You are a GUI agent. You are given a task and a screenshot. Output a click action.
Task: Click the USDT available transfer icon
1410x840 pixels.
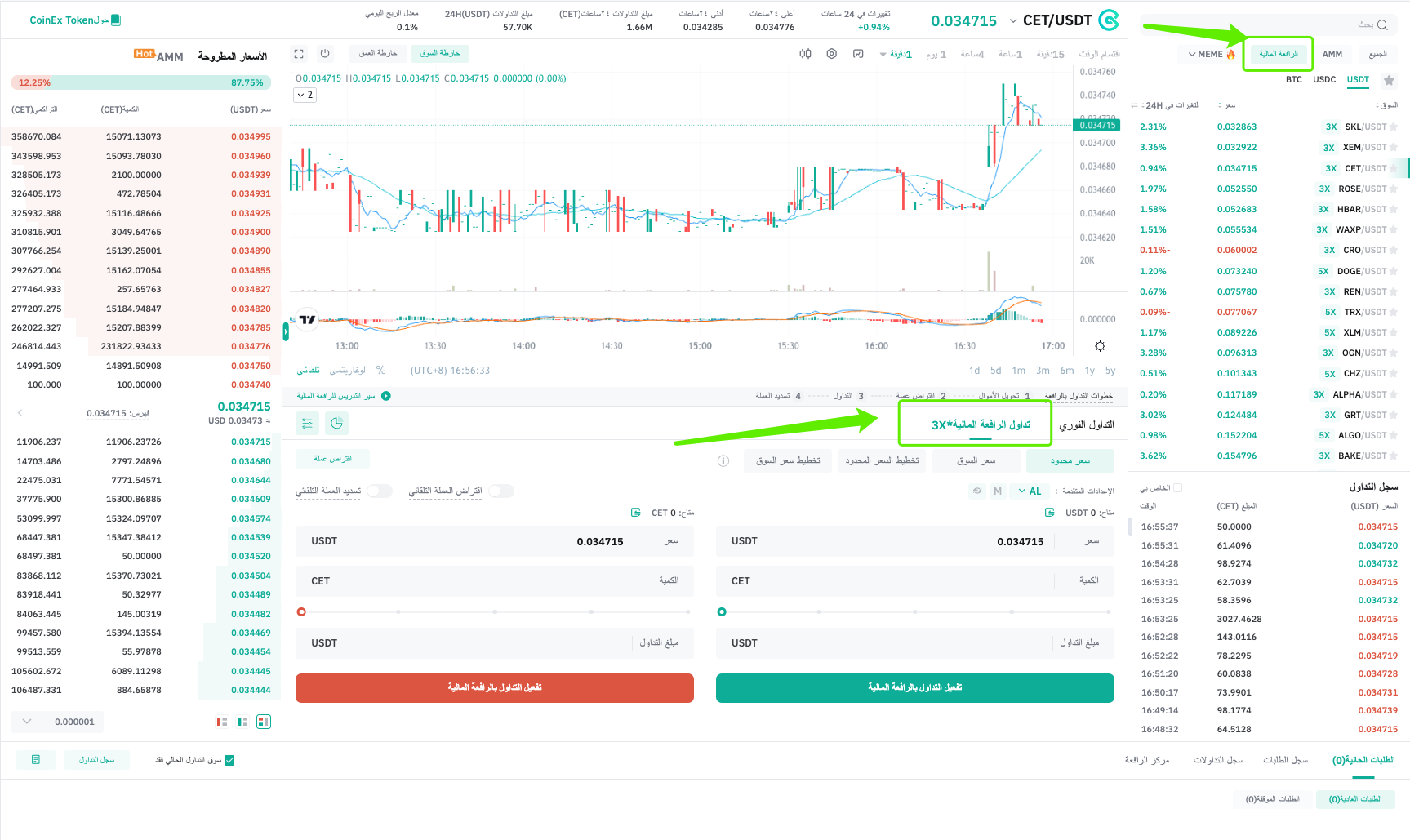[x=1050, y=513]
